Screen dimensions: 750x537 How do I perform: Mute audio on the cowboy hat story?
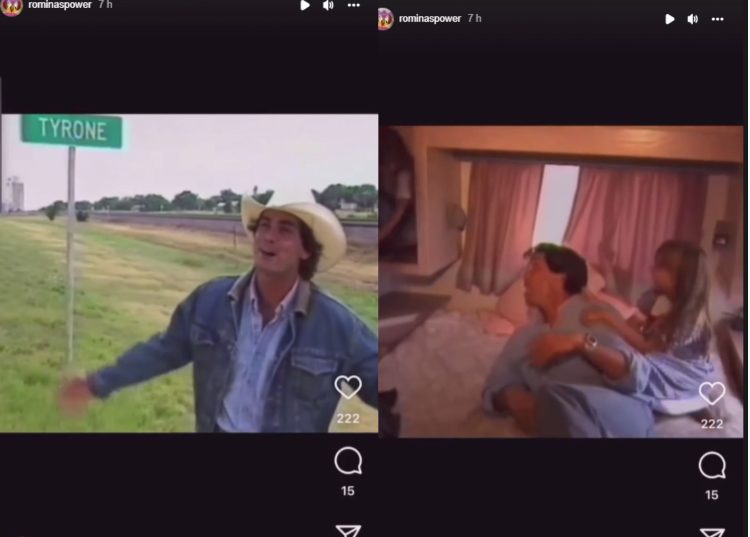[x=328, y=6]
